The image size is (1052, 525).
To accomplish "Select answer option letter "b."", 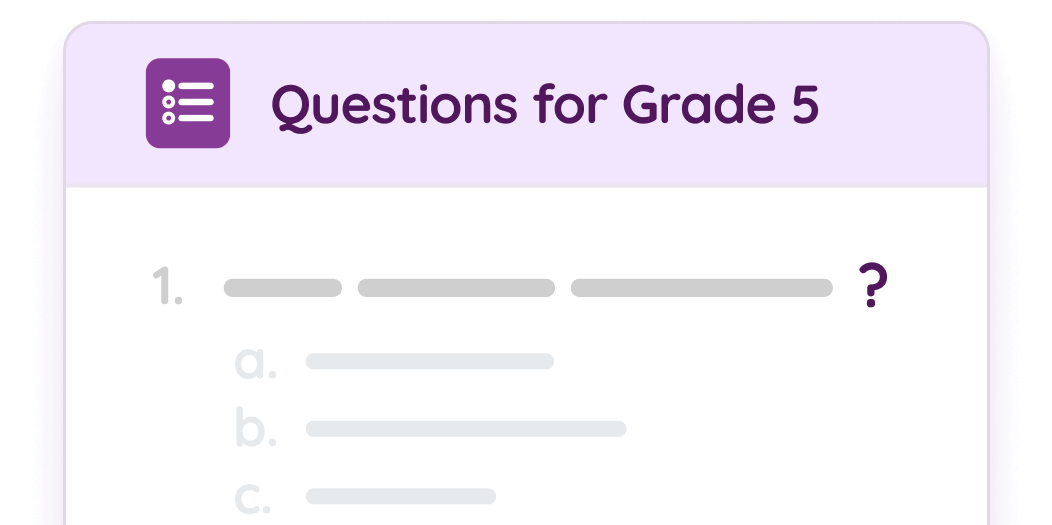I will (x=255, y=428).
